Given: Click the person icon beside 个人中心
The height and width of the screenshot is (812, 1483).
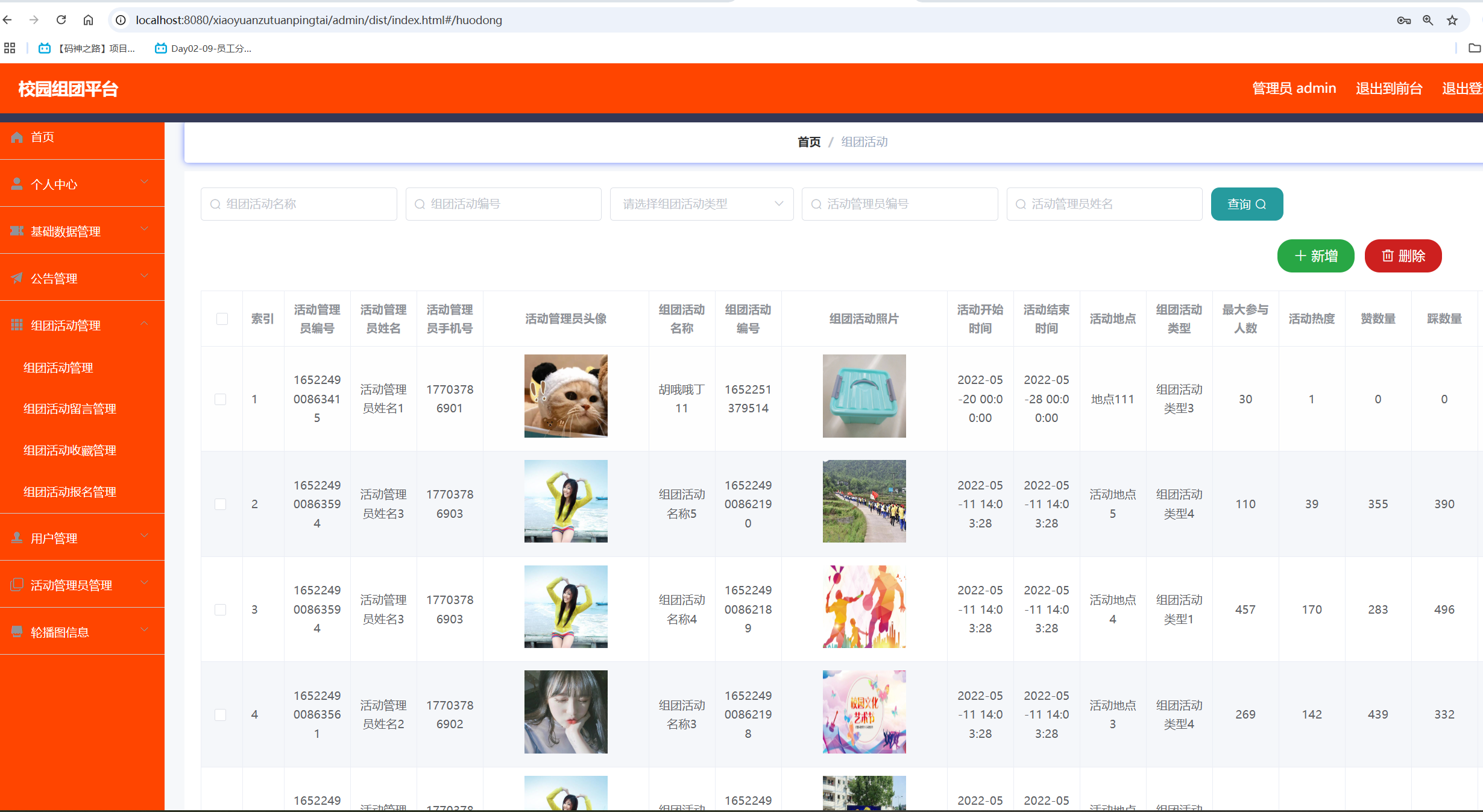Looking at the screenshot, I should pyautogui.click(x=17, y=184).
